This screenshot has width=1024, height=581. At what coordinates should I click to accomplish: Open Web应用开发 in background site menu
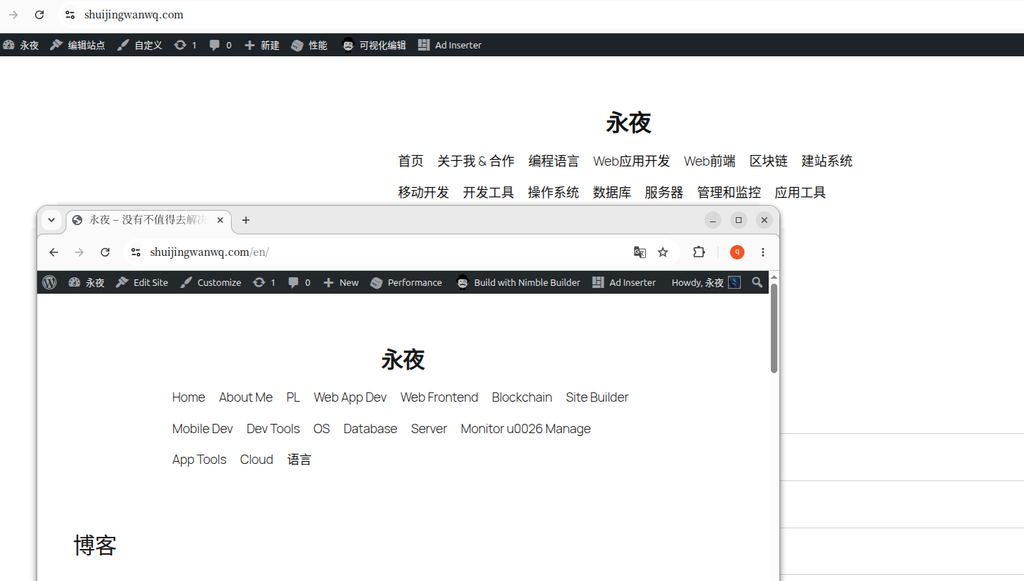pos(632,161)
